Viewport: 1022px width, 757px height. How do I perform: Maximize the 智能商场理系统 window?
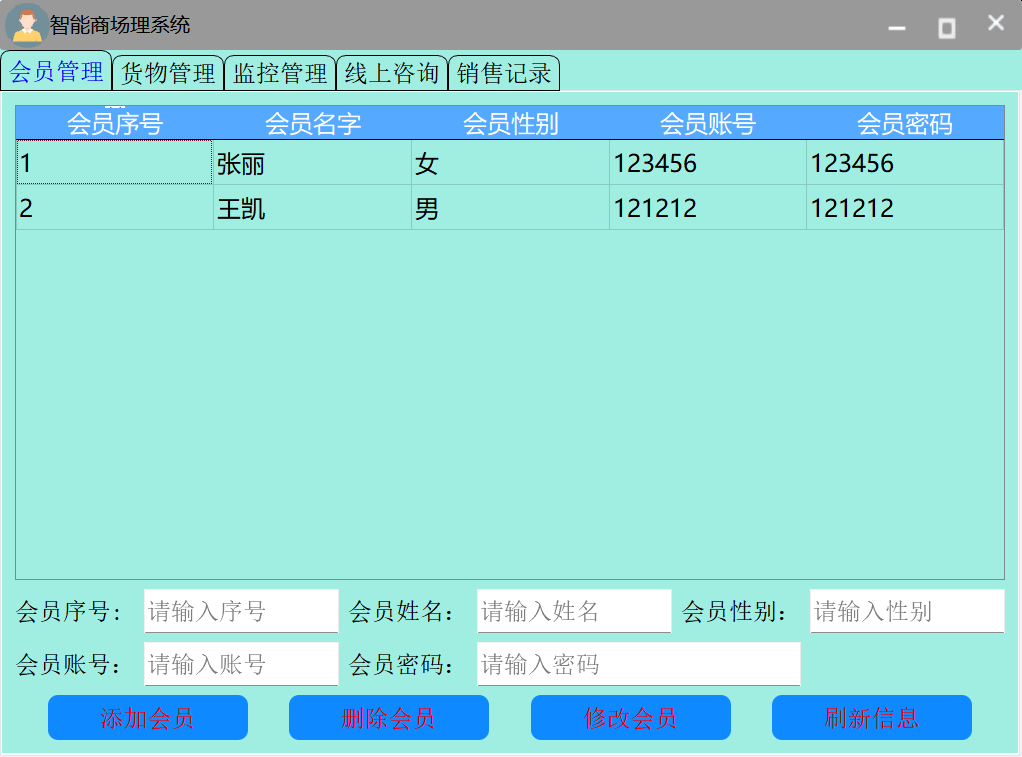point(946,27)
